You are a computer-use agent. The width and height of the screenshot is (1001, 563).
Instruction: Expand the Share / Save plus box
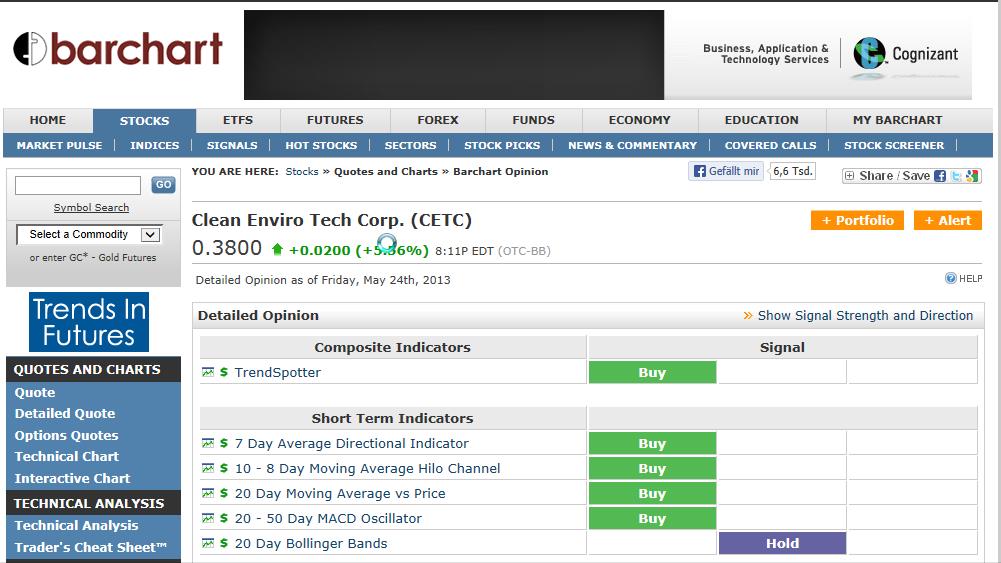pyautogui.click(x=849, y=176)
